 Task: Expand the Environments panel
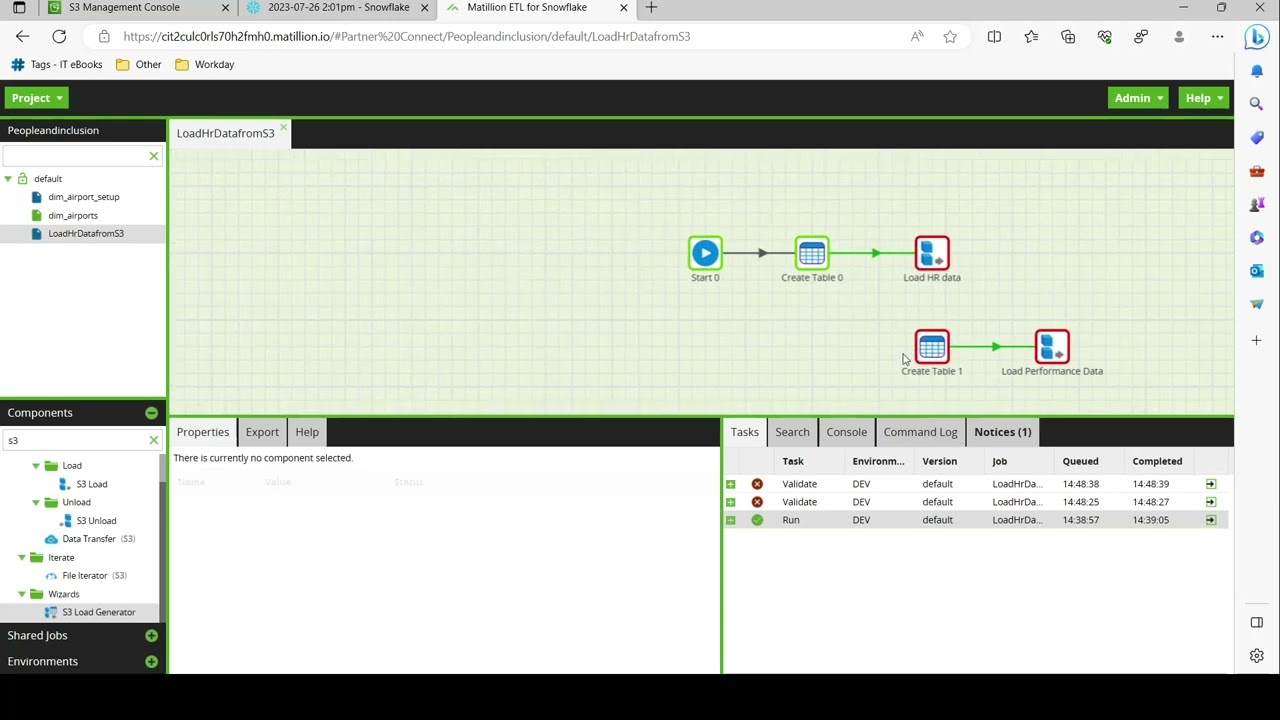[43, 662]
